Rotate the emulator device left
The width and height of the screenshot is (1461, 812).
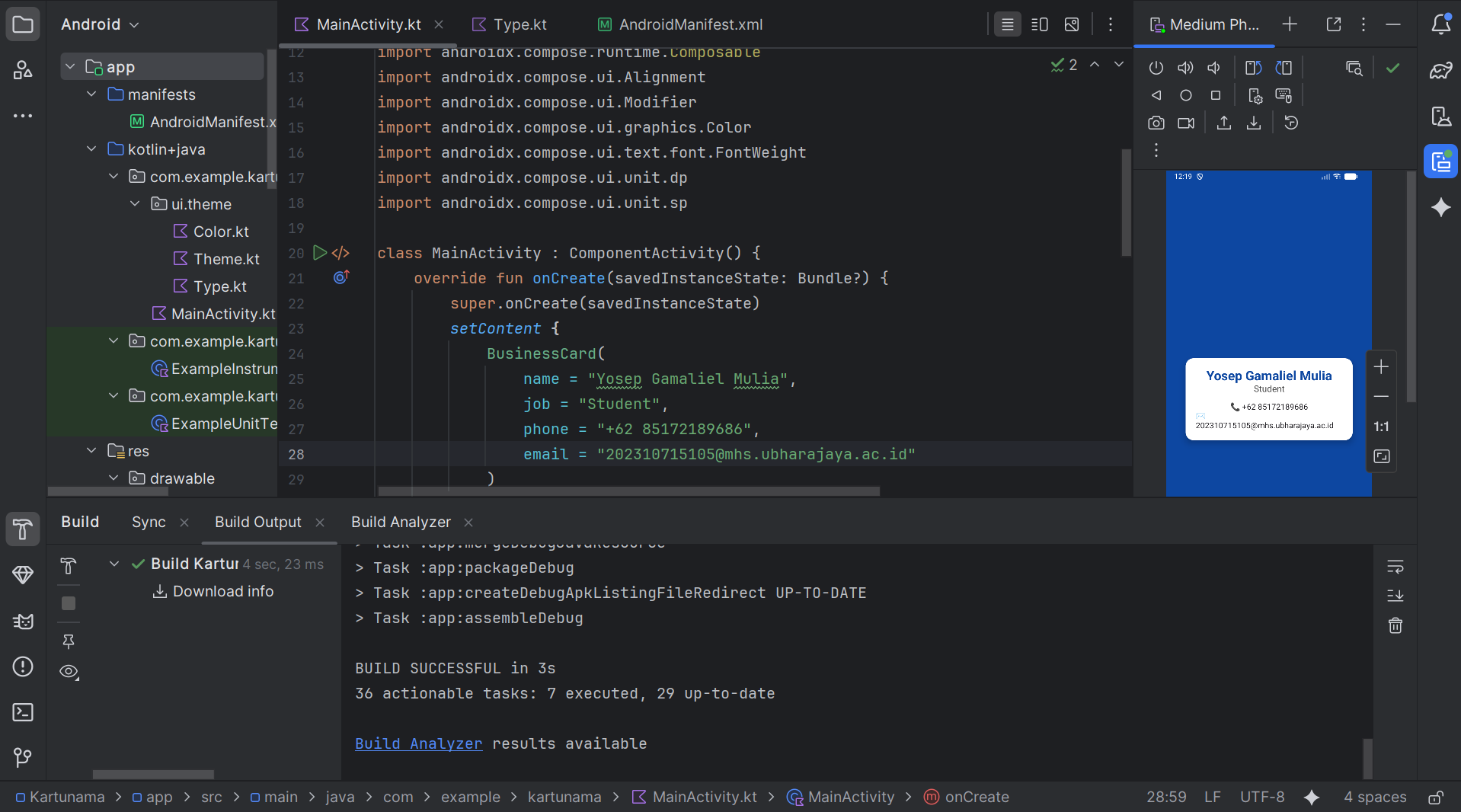coord(1253,68)
